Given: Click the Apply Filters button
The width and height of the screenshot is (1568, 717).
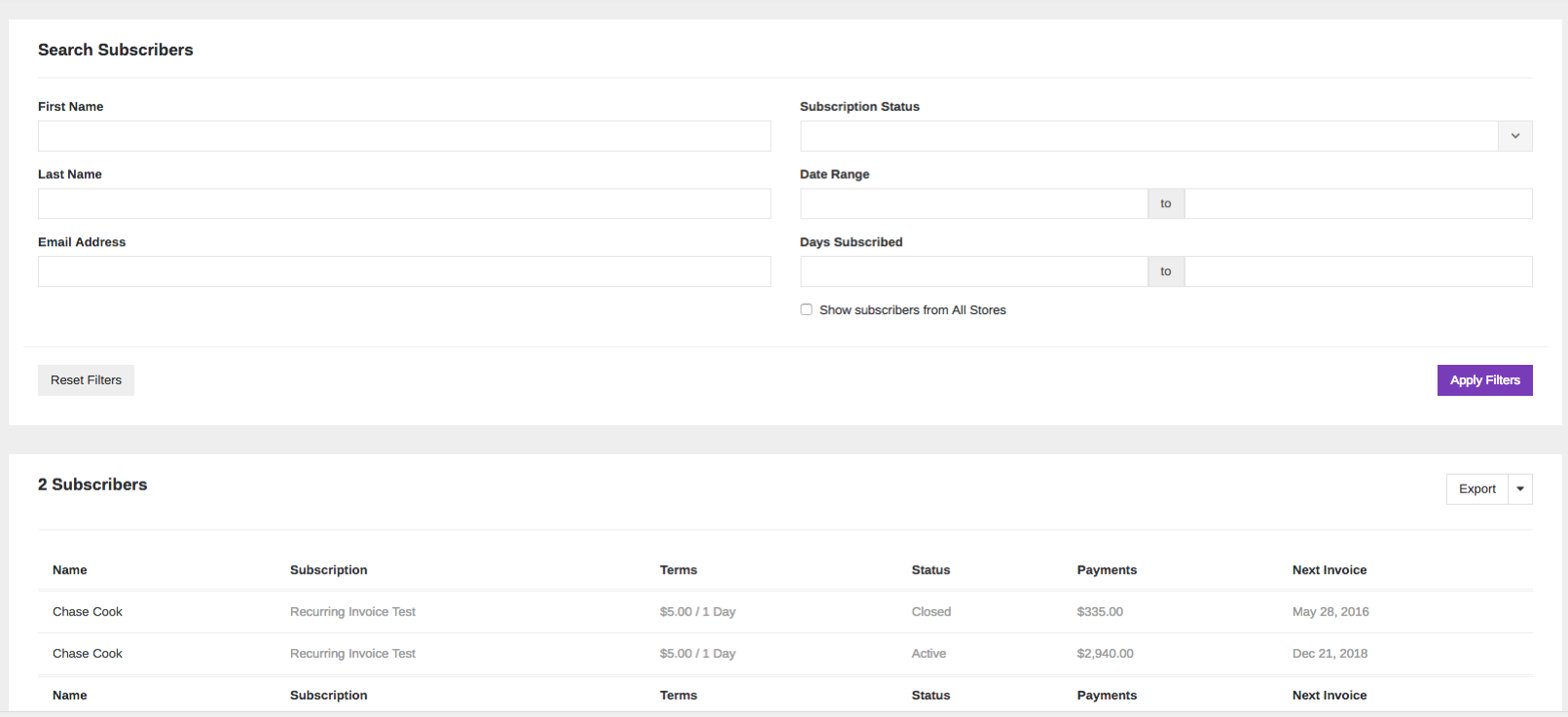Looking at the screenshot, I should [1484, 380].
